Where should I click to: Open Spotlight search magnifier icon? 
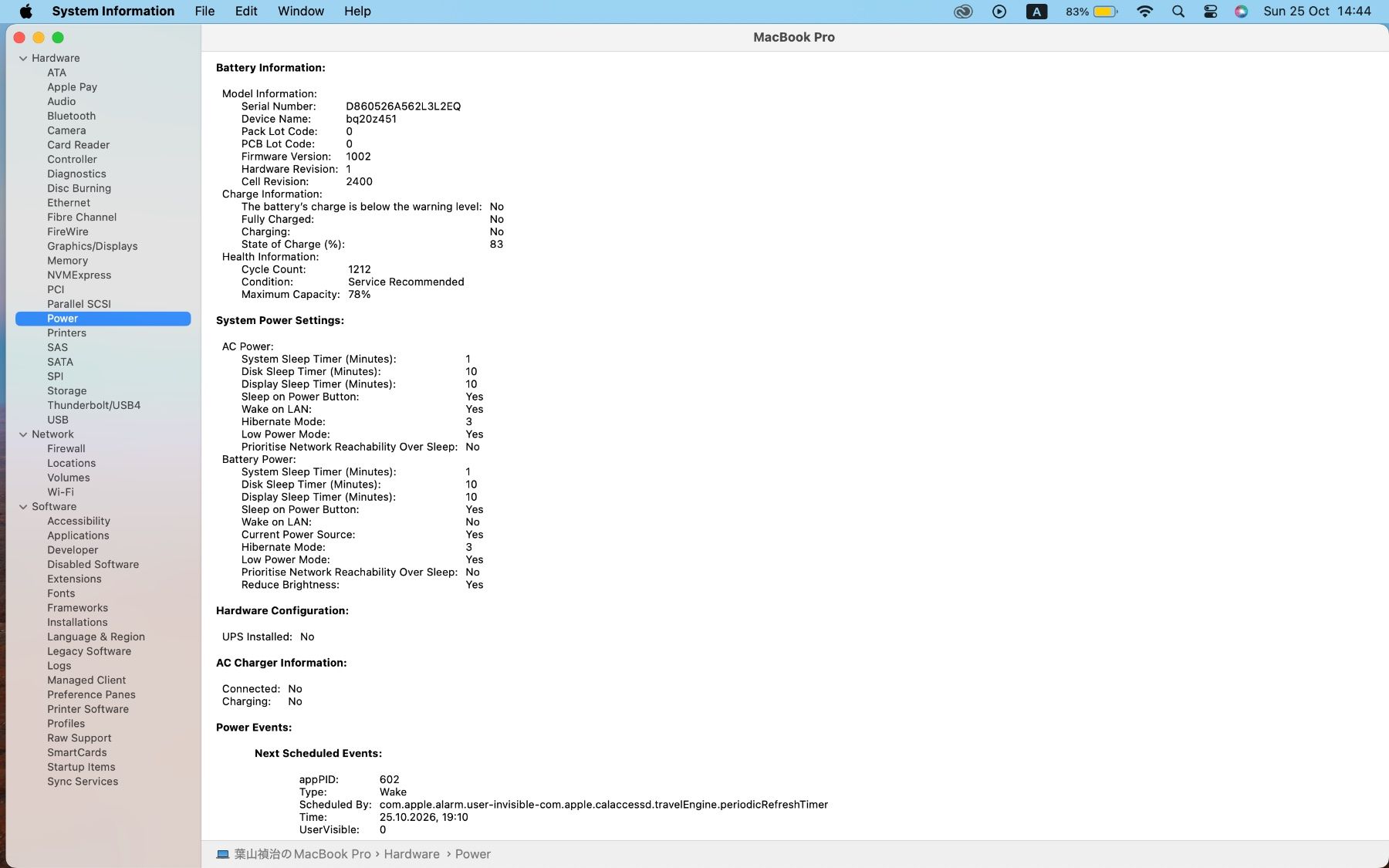click(1178, 12)
